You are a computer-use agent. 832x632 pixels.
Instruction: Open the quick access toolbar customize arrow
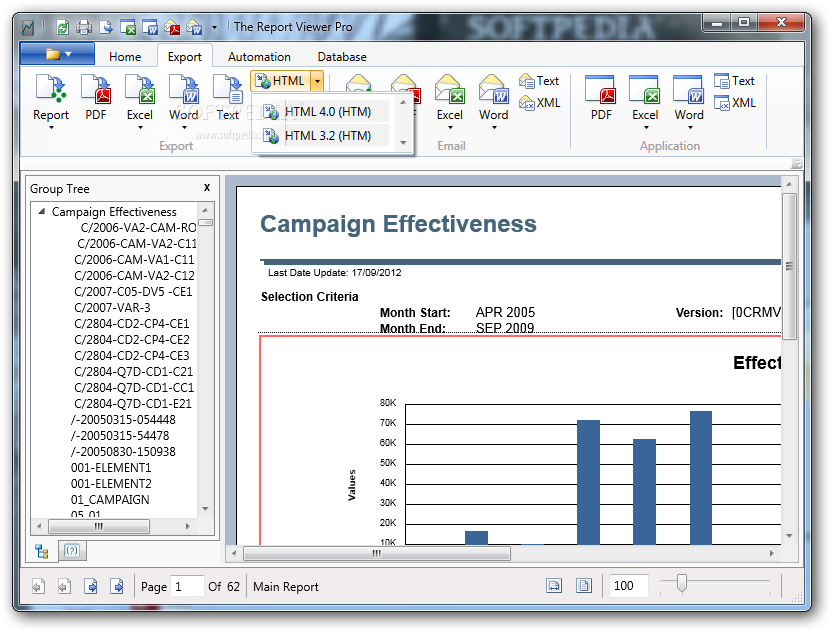click(214, 27)
